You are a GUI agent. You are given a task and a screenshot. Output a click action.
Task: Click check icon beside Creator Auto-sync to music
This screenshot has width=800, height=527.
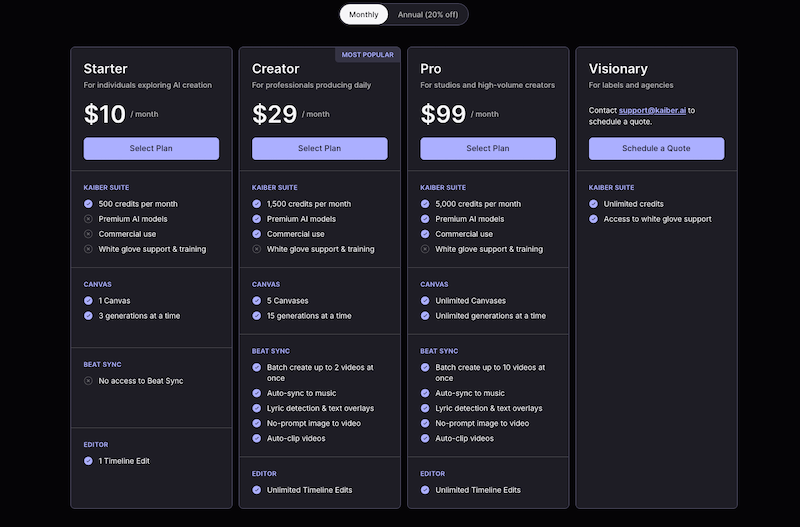pyautogui.click(x=257, y=393)
